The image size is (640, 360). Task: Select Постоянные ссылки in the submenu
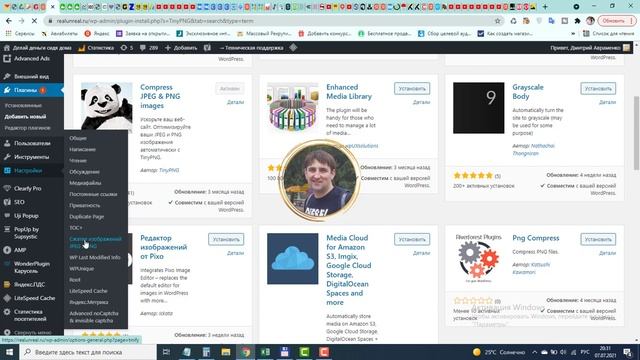pos(93,194)
